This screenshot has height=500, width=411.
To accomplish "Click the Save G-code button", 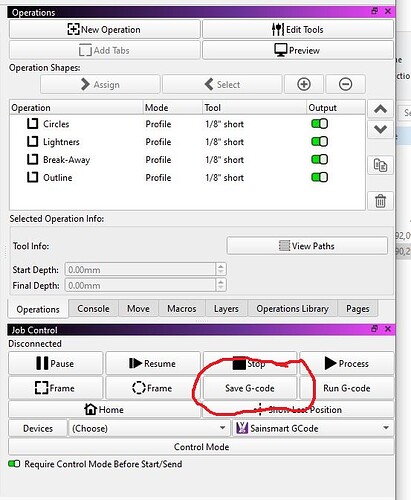I will (250, 388).
